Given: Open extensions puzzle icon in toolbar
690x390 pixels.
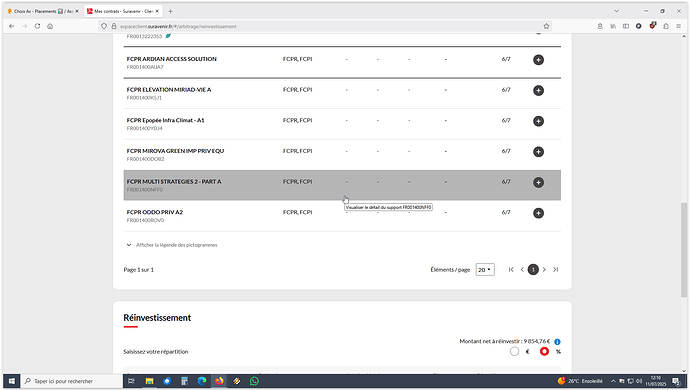Looking at the screenshot, I should 666,26.
